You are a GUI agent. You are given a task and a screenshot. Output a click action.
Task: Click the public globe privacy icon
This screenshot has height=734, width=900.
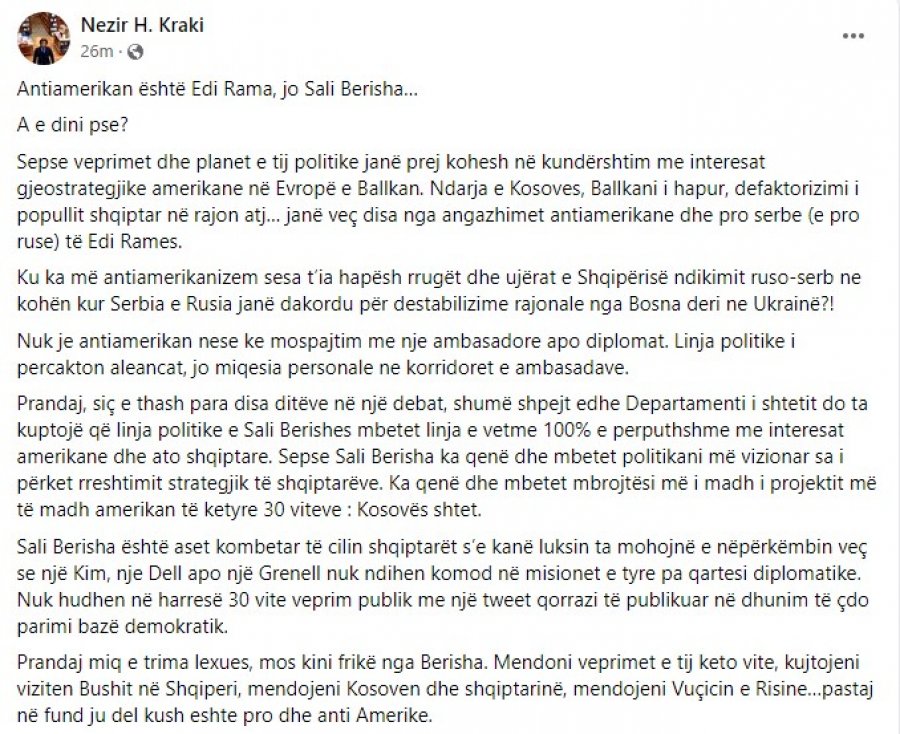click(135, 52)
